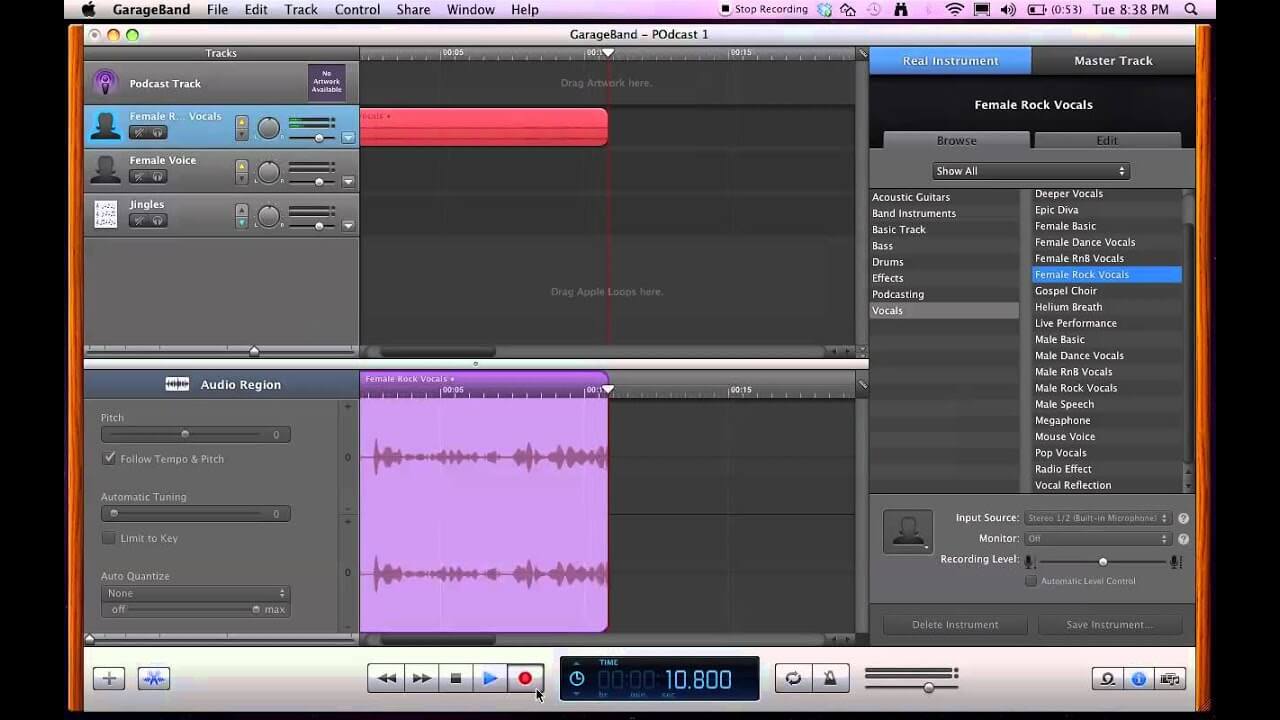Switch to the Master Track tab
This screenshot has width=1280, height=720.
pos(1112,60)
